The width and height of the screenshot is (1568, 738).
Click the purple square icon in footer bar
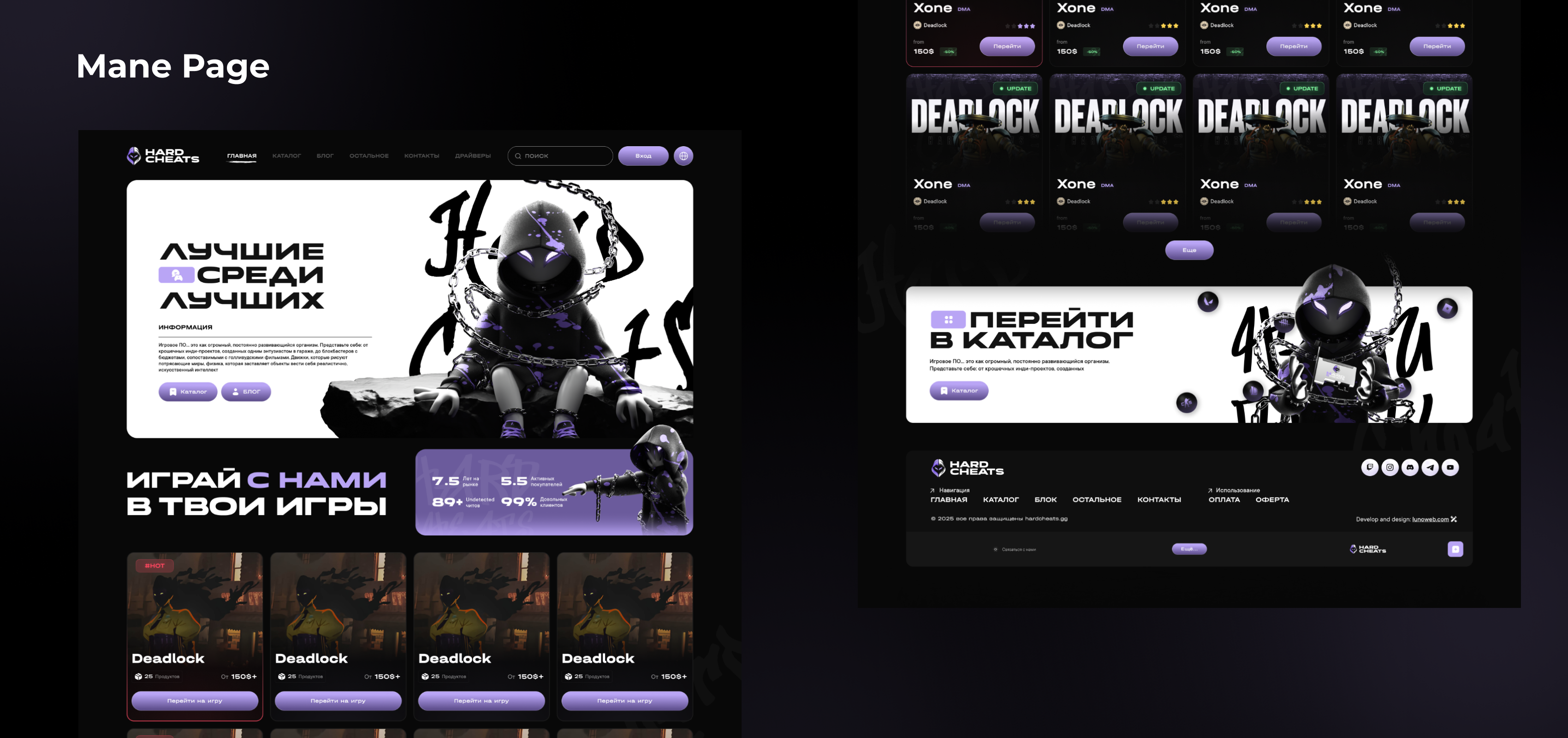(1455, 549)
